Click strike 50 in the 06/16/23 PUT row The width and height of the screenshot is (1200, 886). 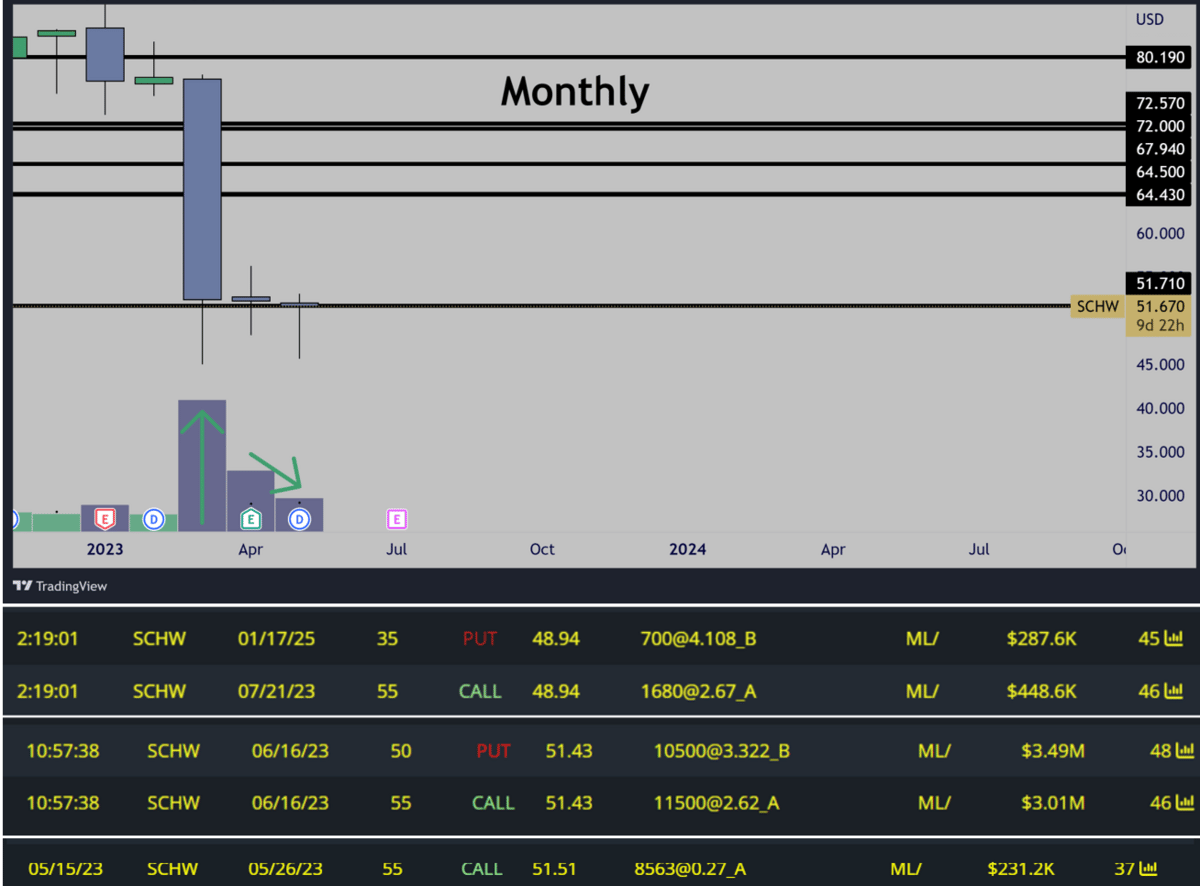[x=401, y=750]
